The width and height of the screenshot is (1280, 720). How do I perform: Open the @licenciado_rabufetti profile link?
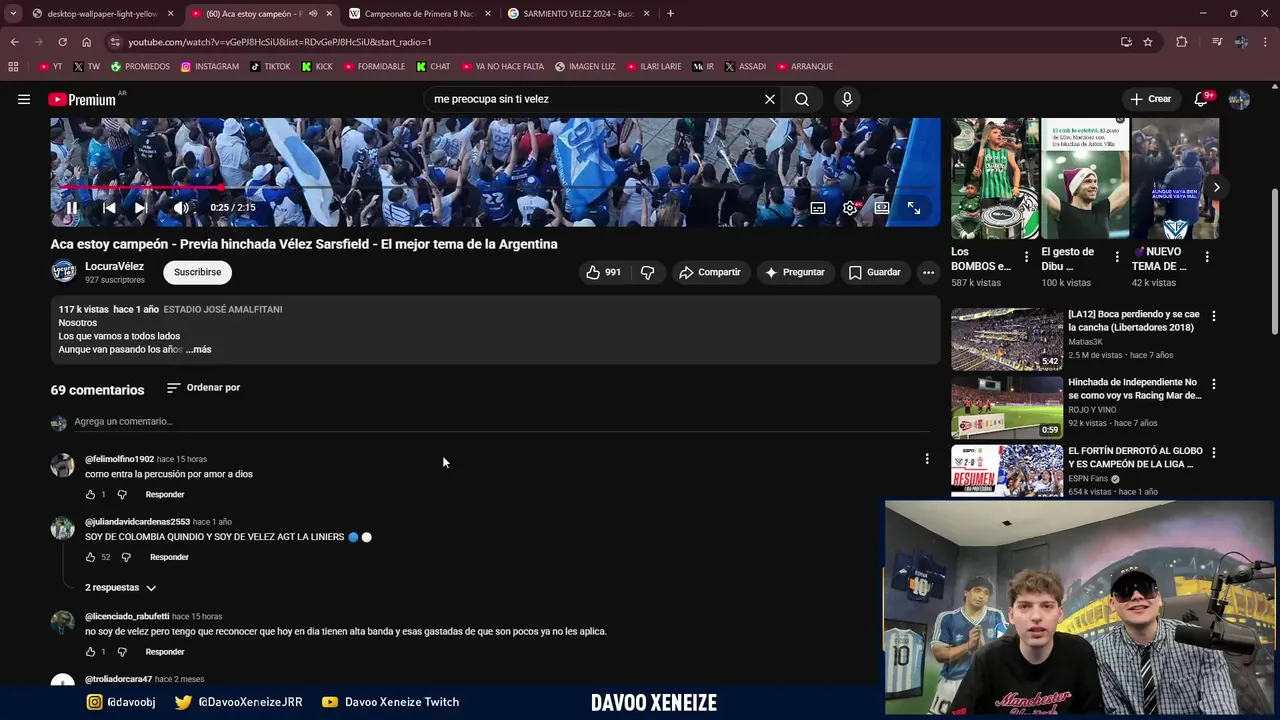(127, 617)
